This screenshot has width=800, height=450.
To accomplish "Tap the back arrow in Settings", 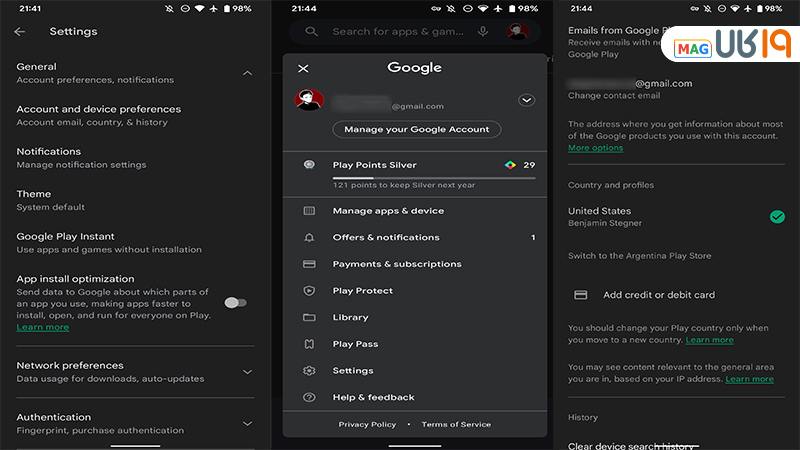I will 20,31.
